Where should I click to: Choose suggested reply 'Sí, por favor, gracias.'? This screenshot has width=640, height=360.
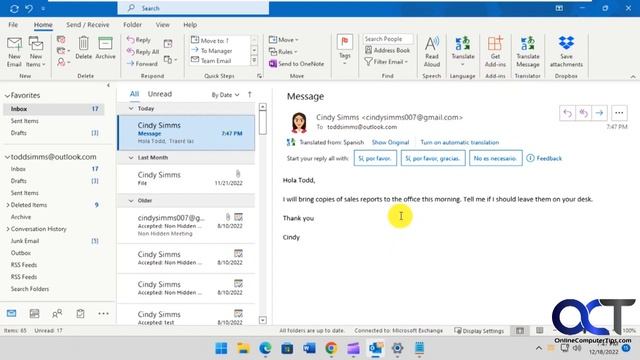(433, 158)
